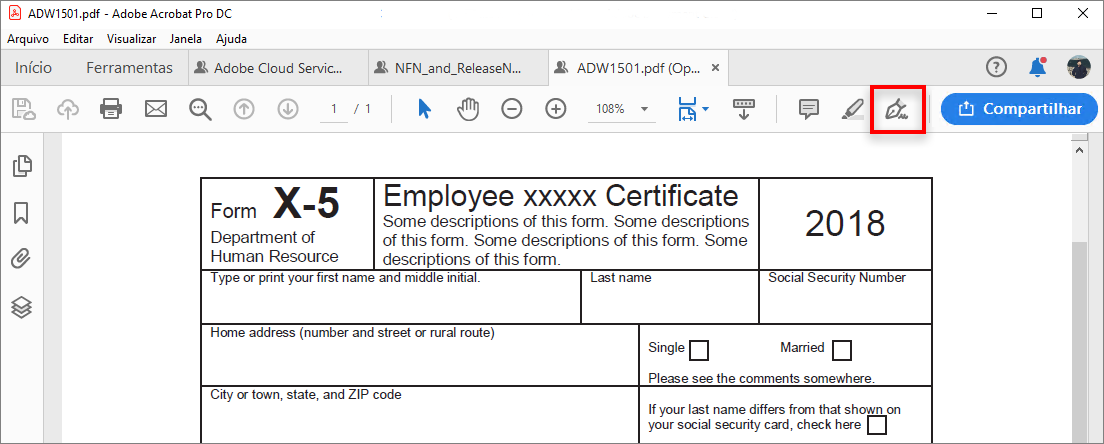The image size is (1104, 444).
Task: Tick the last name differs checkbox
Action: pyautogui.click(x=877, y=425)
